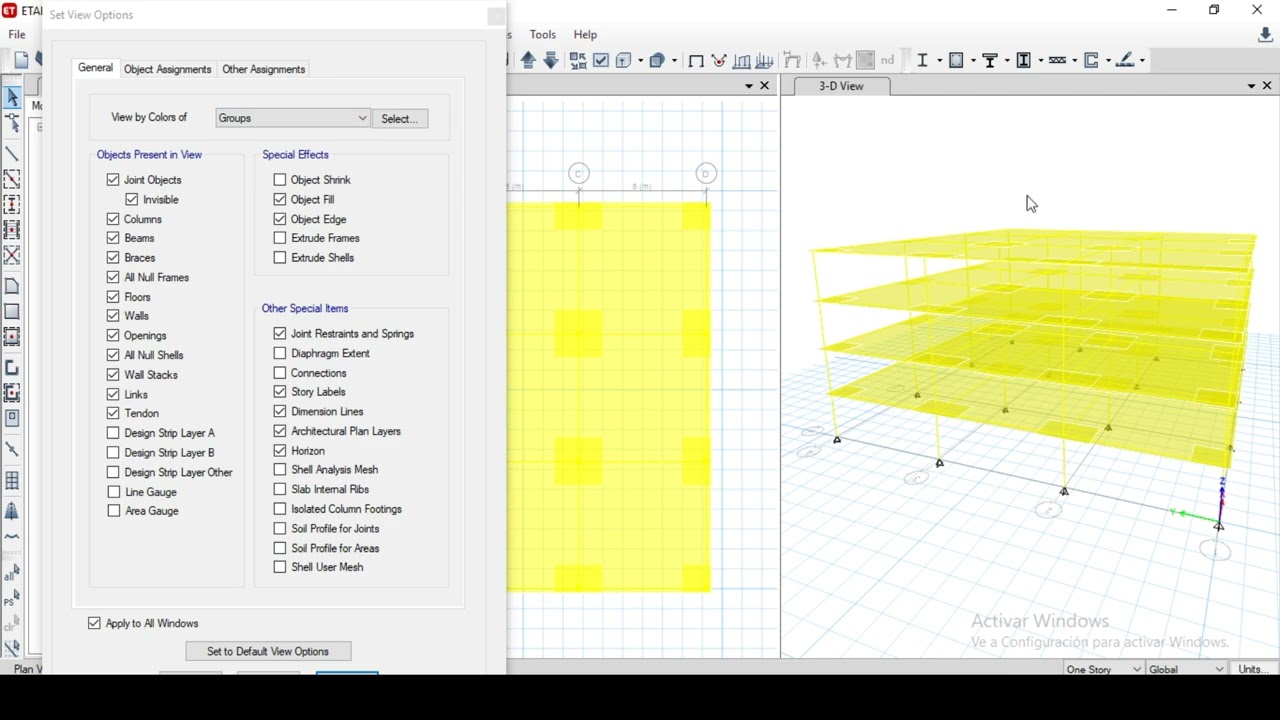The height and width of the screenshot is (720, 1280).
Task: Click the solid 3-D shape extrude icon
Action: [x=656, y=60]
